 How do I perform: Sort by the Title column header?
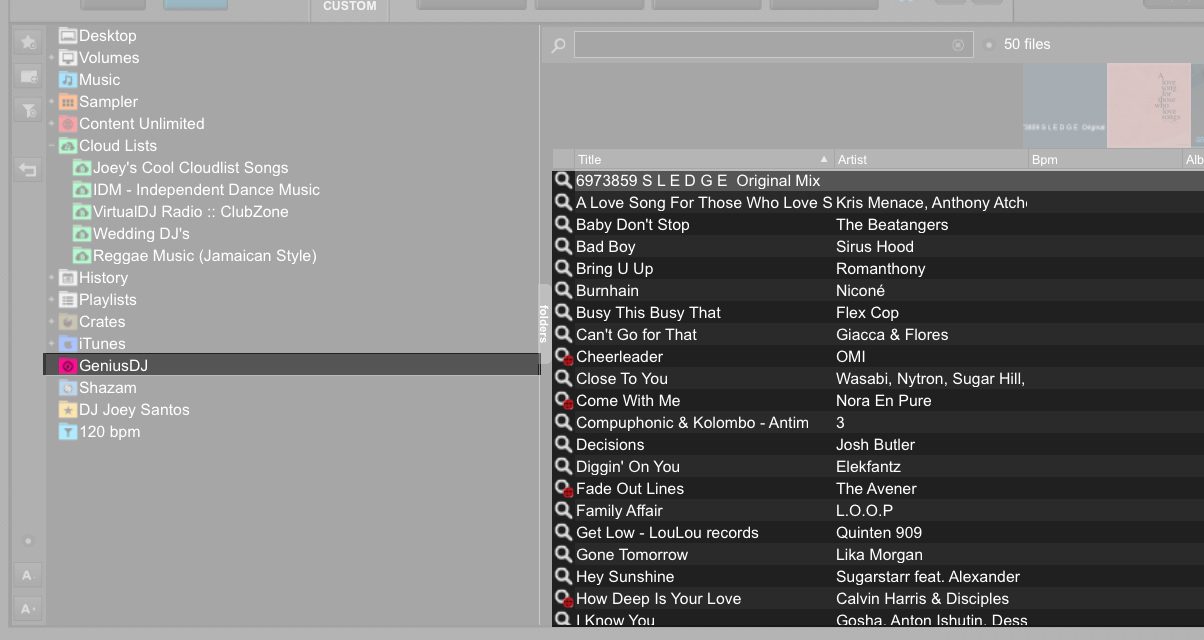704,160
